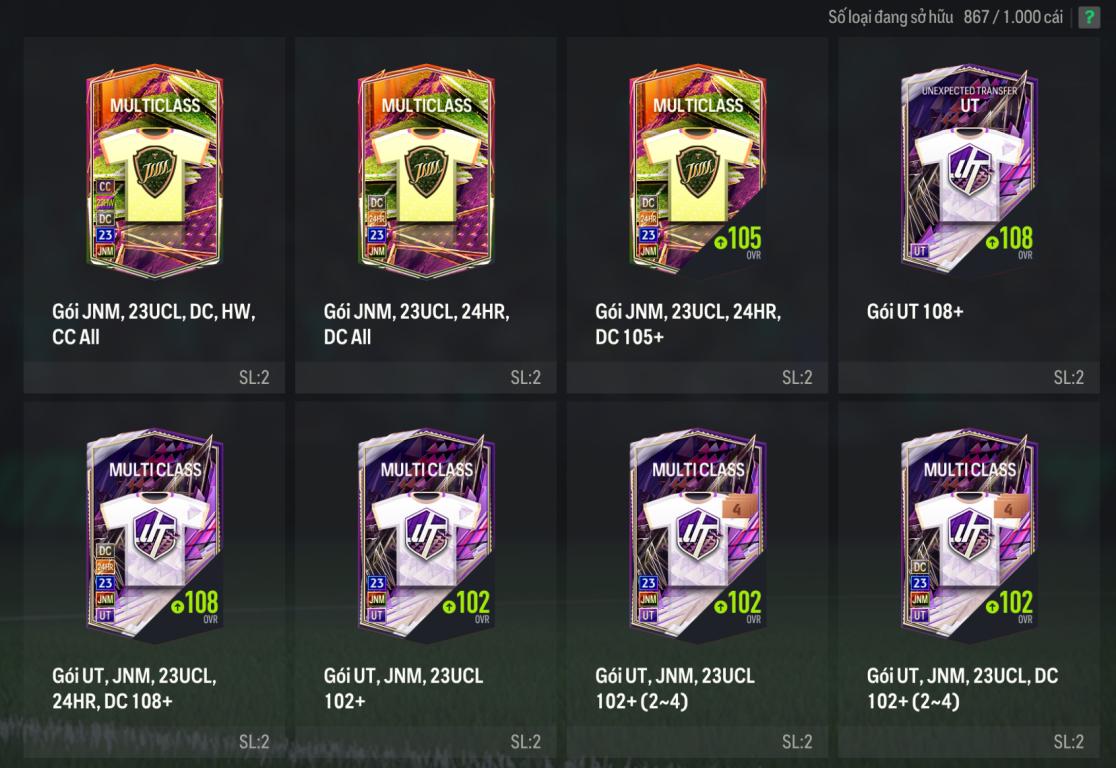Click SL:2 bar under the first Multiclass pack
The width and height of the screenshot is (1116, 768).
(x=154, y=377)
